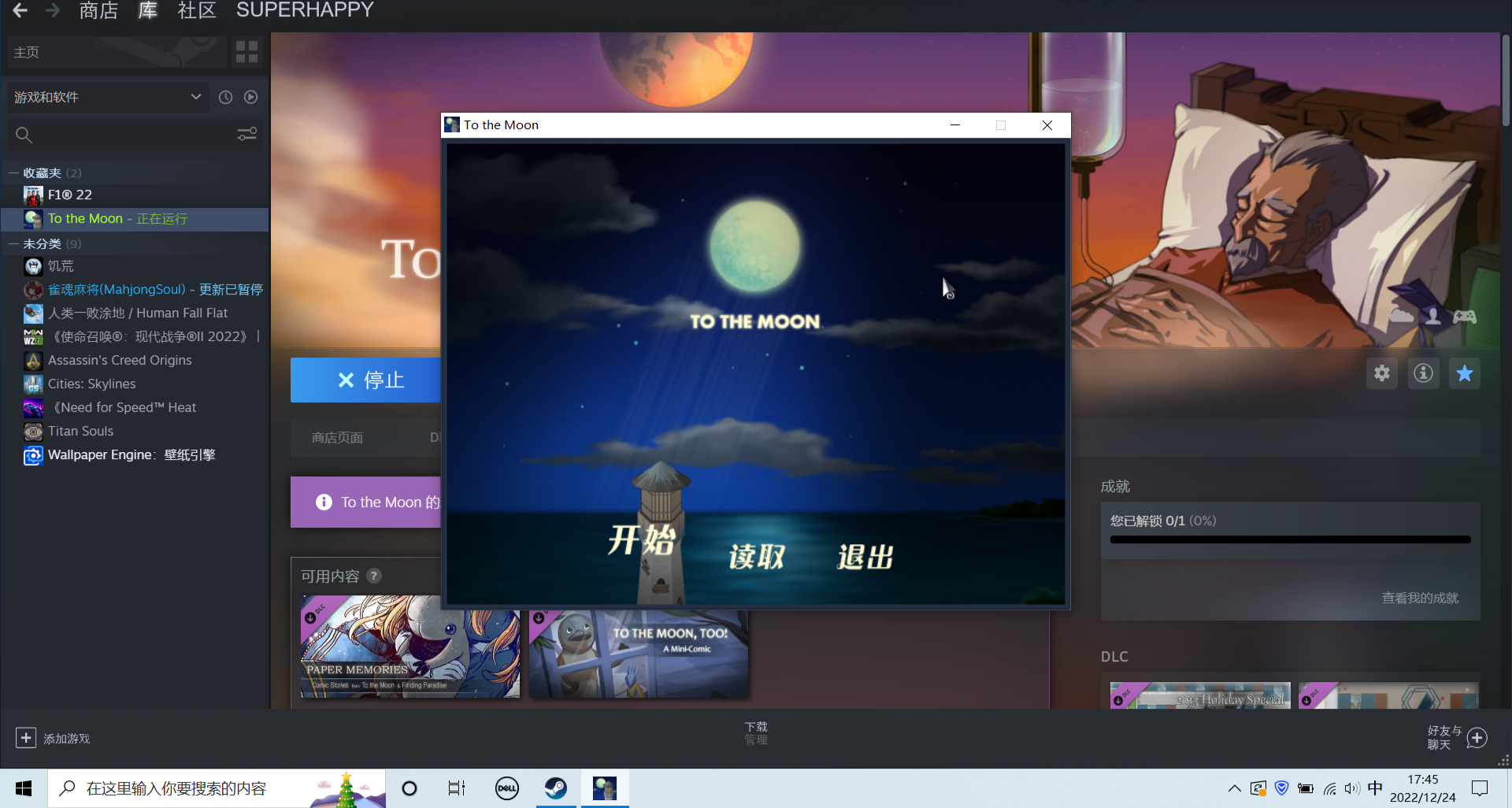Screen dimensions: 1512x808
Task: Show ready-to-play games play icon
Action: [250, 97]
